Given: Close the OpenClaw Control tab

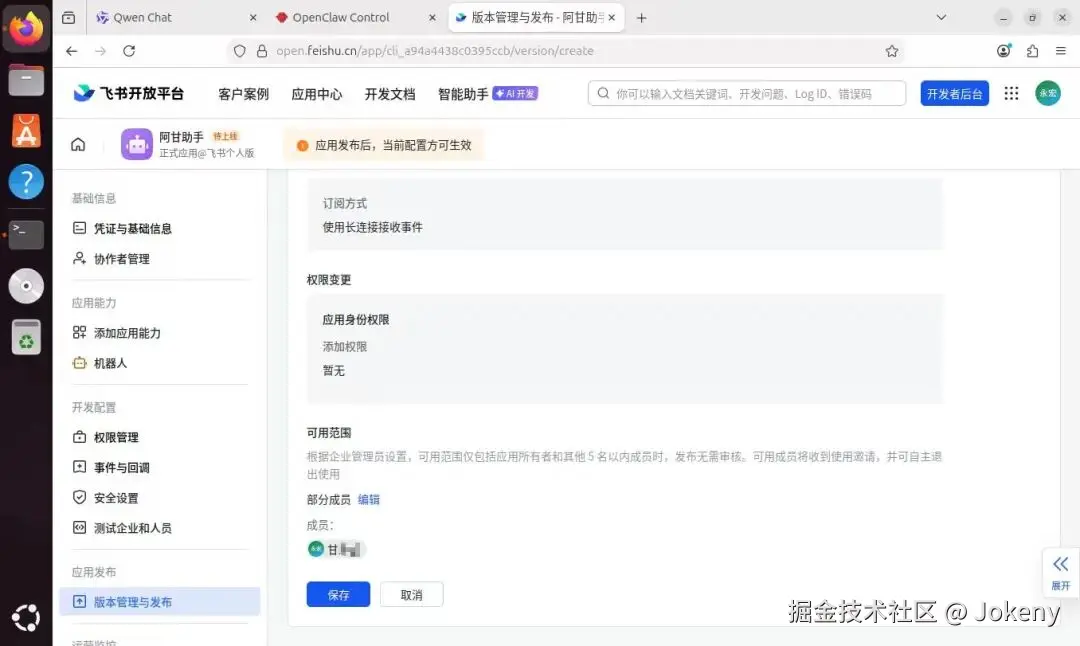Looking at the screenshot, I should click(432, 18).
